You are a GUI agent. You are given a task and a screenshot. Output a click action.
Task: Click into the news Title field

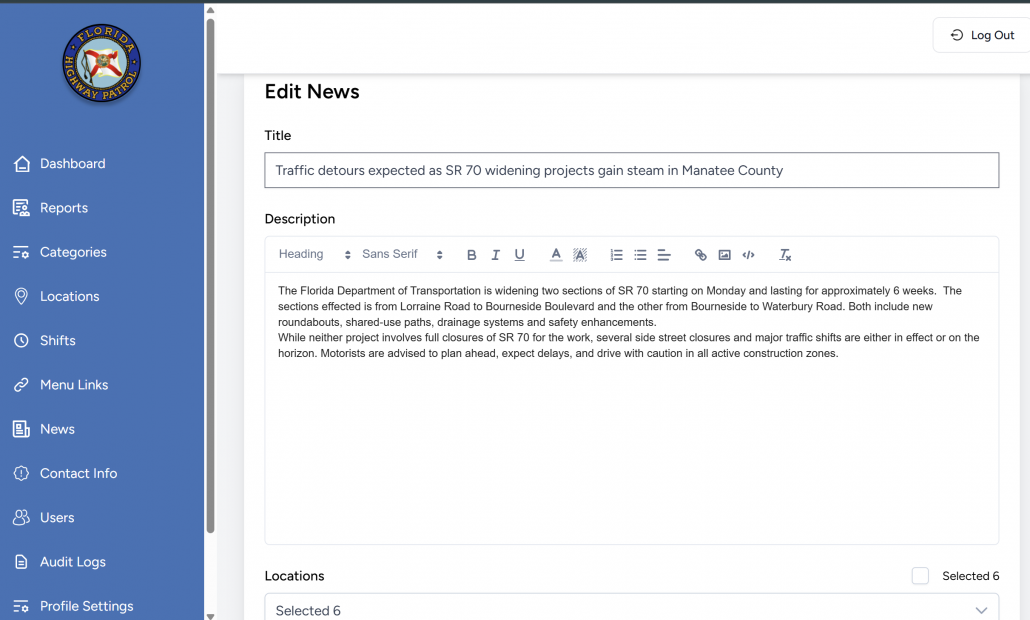pyautogui.click(x=631, y=170)
